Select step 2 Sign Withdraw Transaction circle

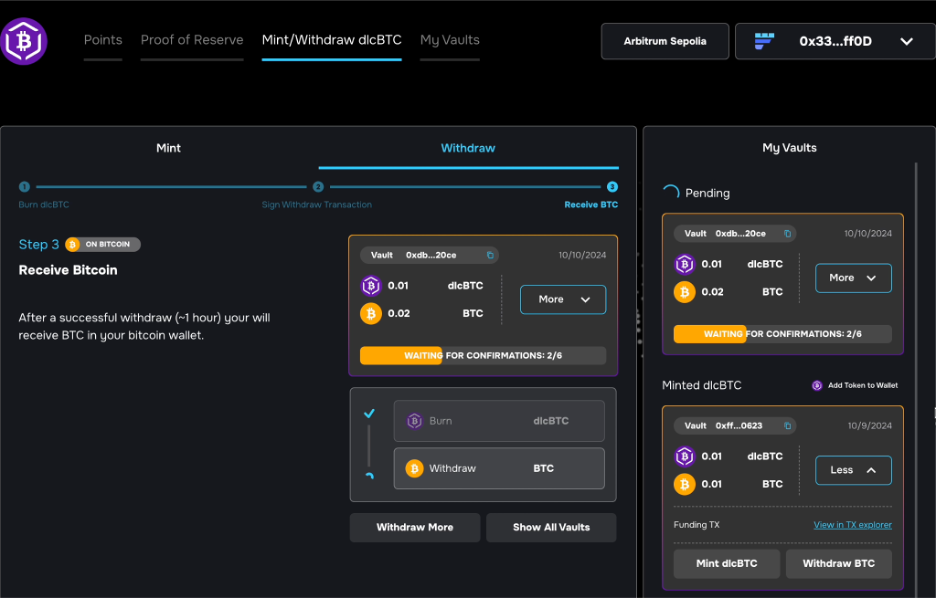pyautogui.click(x=318, y=187)
